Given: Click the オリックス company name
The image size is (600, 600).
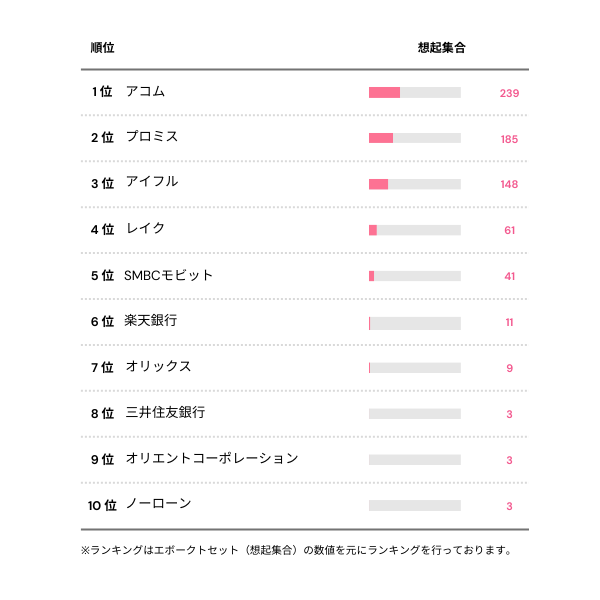Looking at the screenshot, I should (159, 367).
